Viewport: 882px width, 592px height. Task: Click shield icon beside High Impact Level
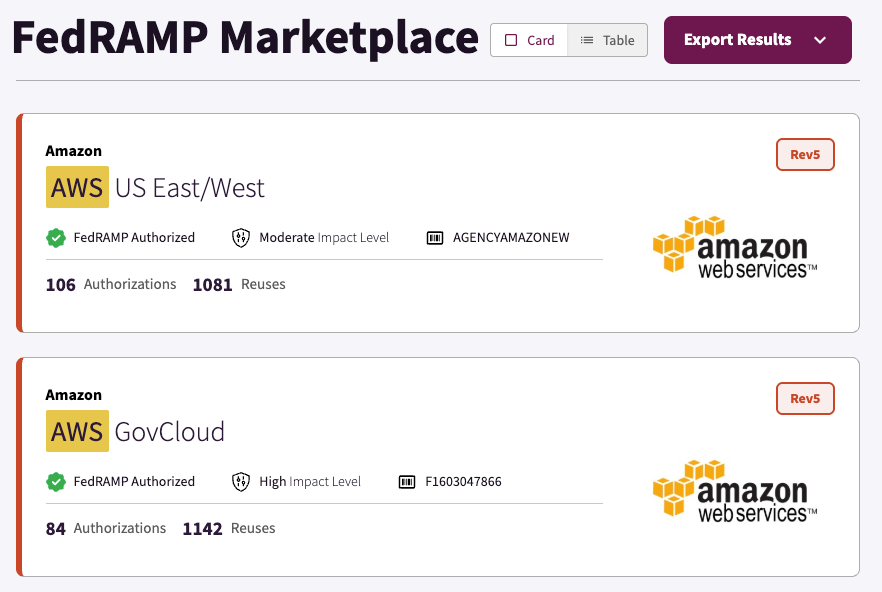240,482
